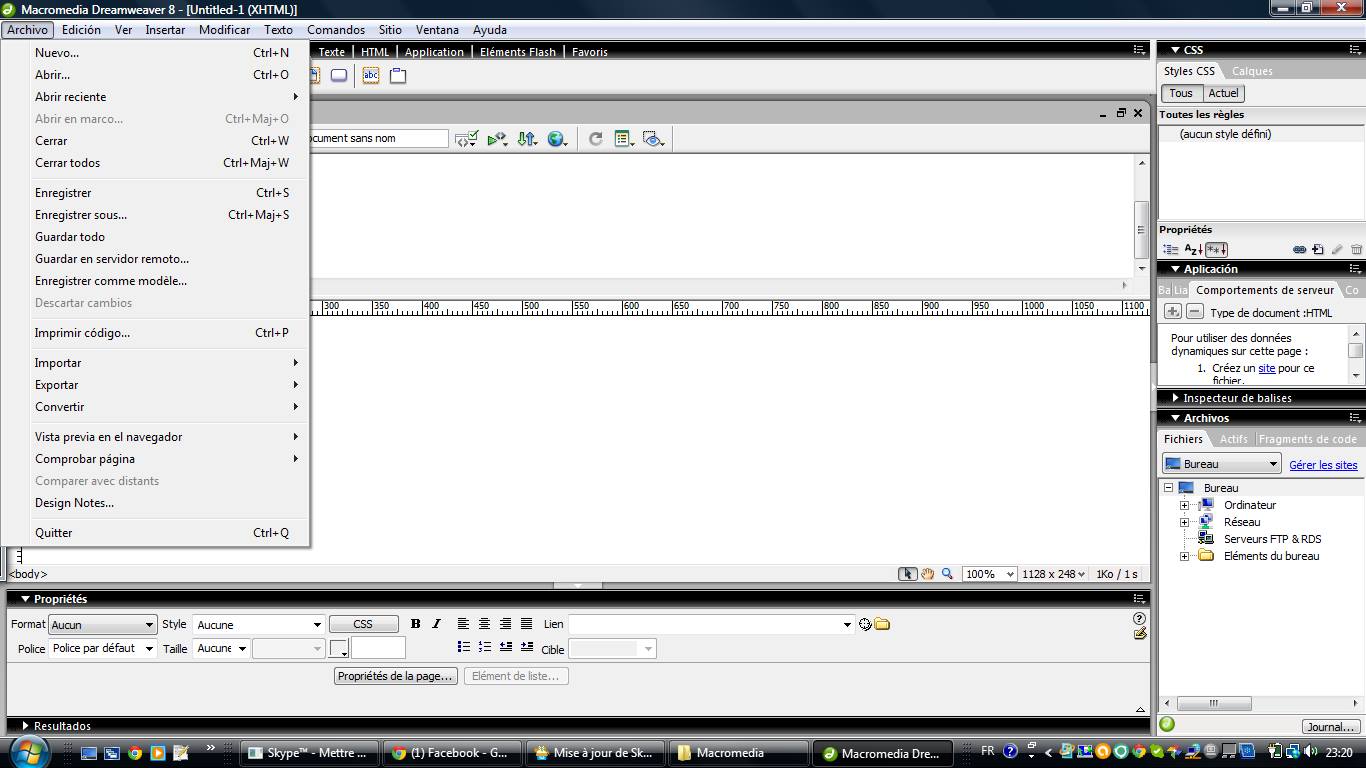Right-align text in Properties panel
Screen dimensions: 1366x768
tap(505, 624)
